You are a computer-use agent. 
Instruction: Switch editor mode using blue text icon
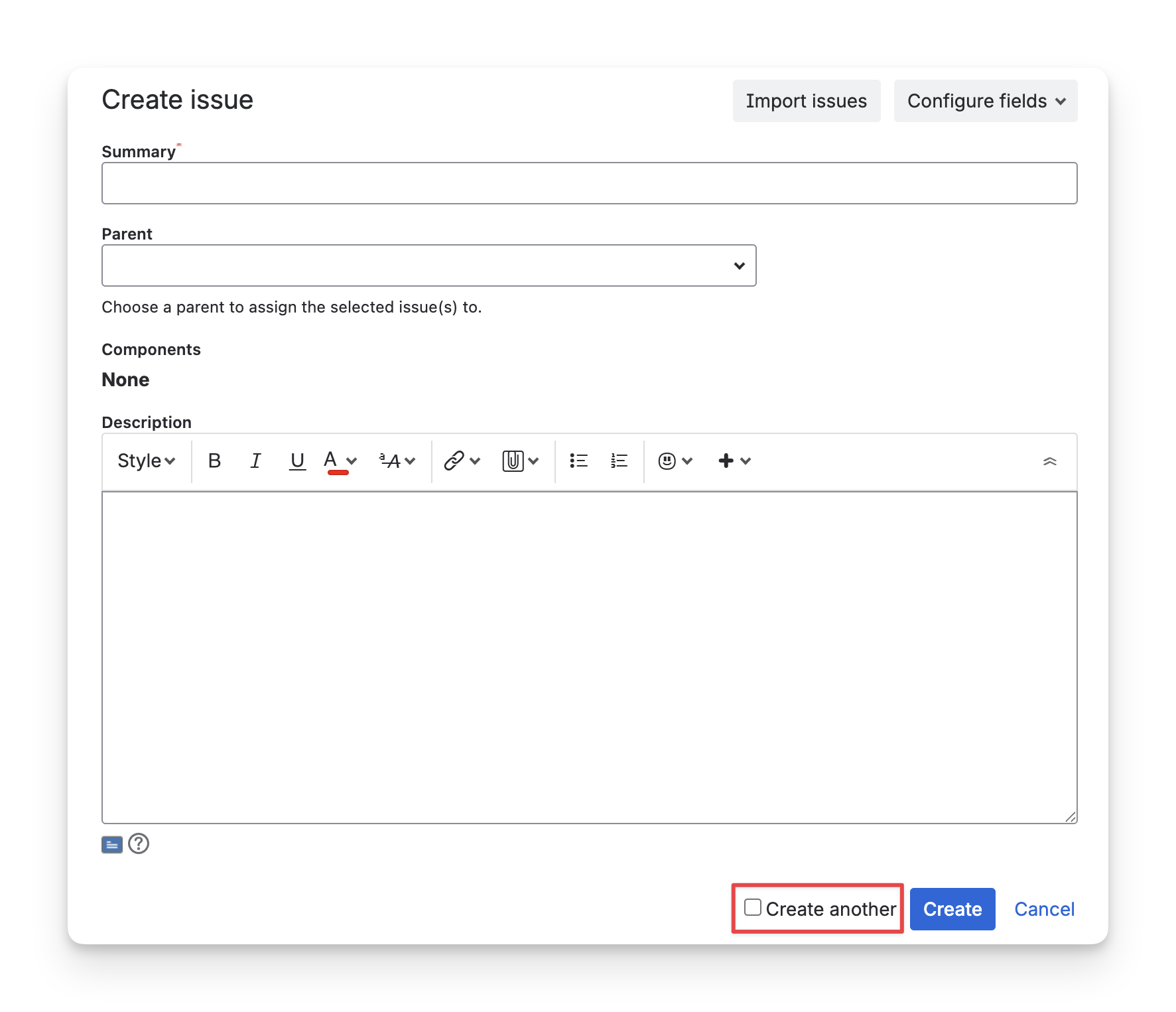pyautogui.click(x=112, y=845)
